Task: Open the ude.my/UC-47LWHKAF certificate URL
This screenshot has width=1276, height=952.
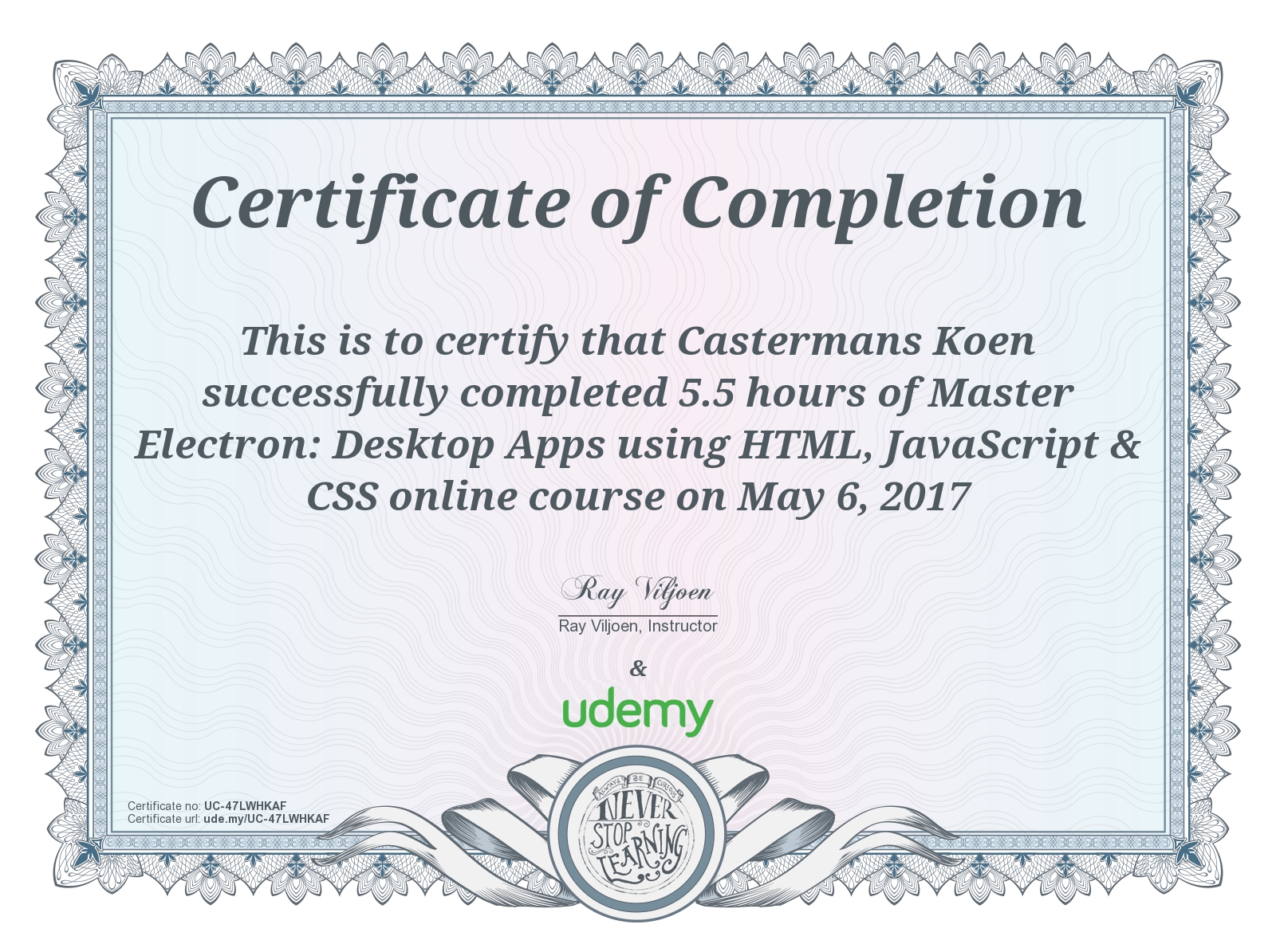Action: point(266,819)
